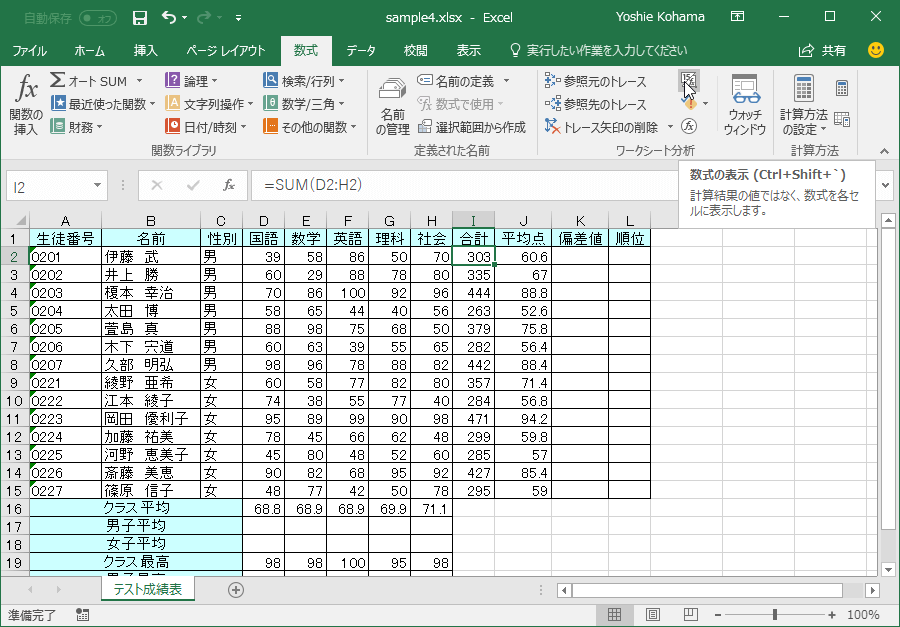The height and width of the screenshot is (627, 900).
Task: Click the smiley feedback icon
Action: click(x=876, y=51)
